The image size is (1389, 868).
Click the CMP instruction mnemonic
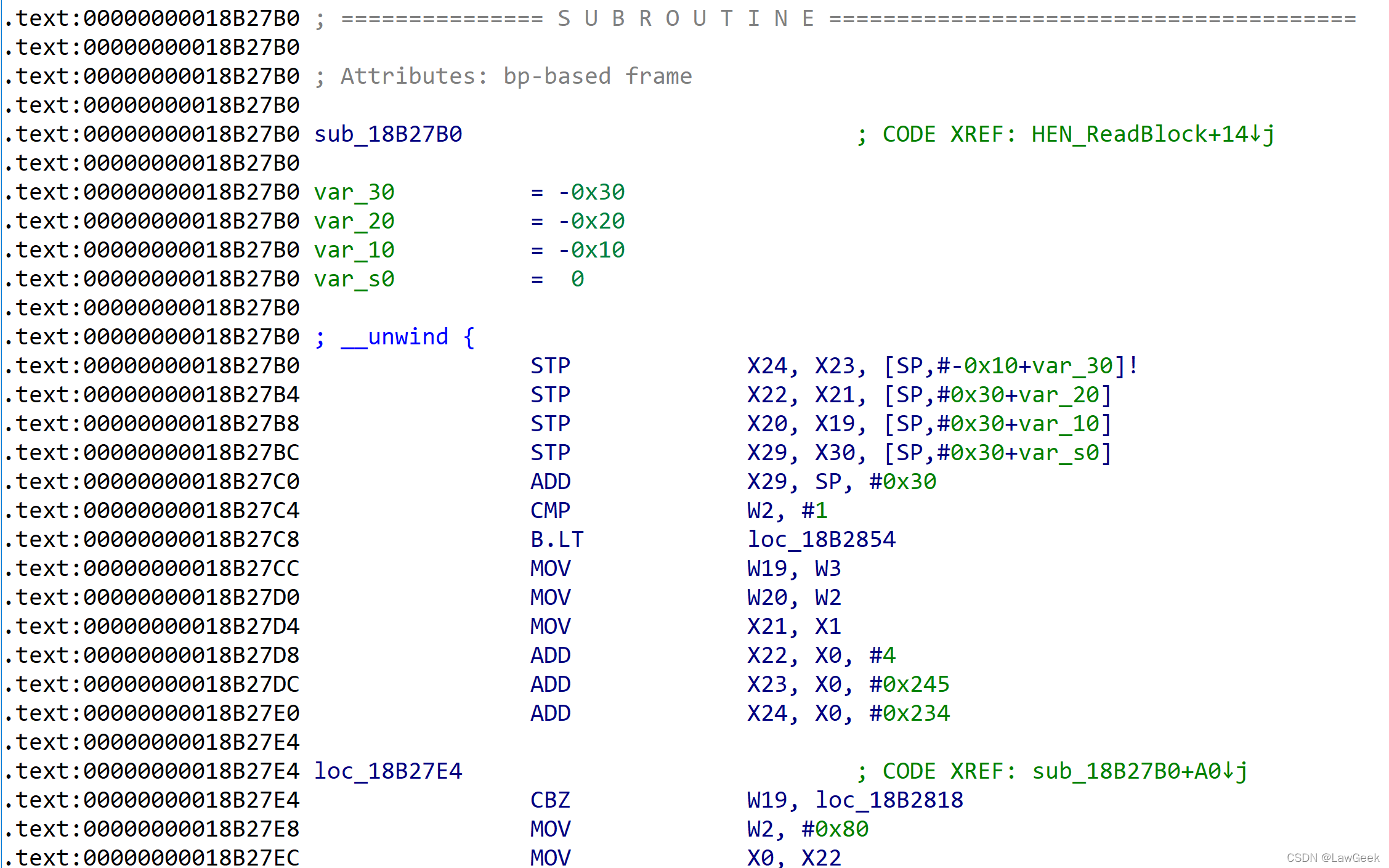point(550,511)
